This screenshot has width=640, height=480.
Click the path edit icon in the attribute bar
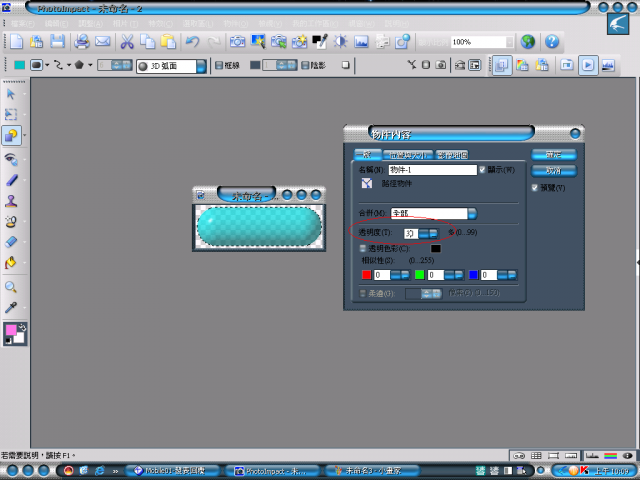coord(412,65)
